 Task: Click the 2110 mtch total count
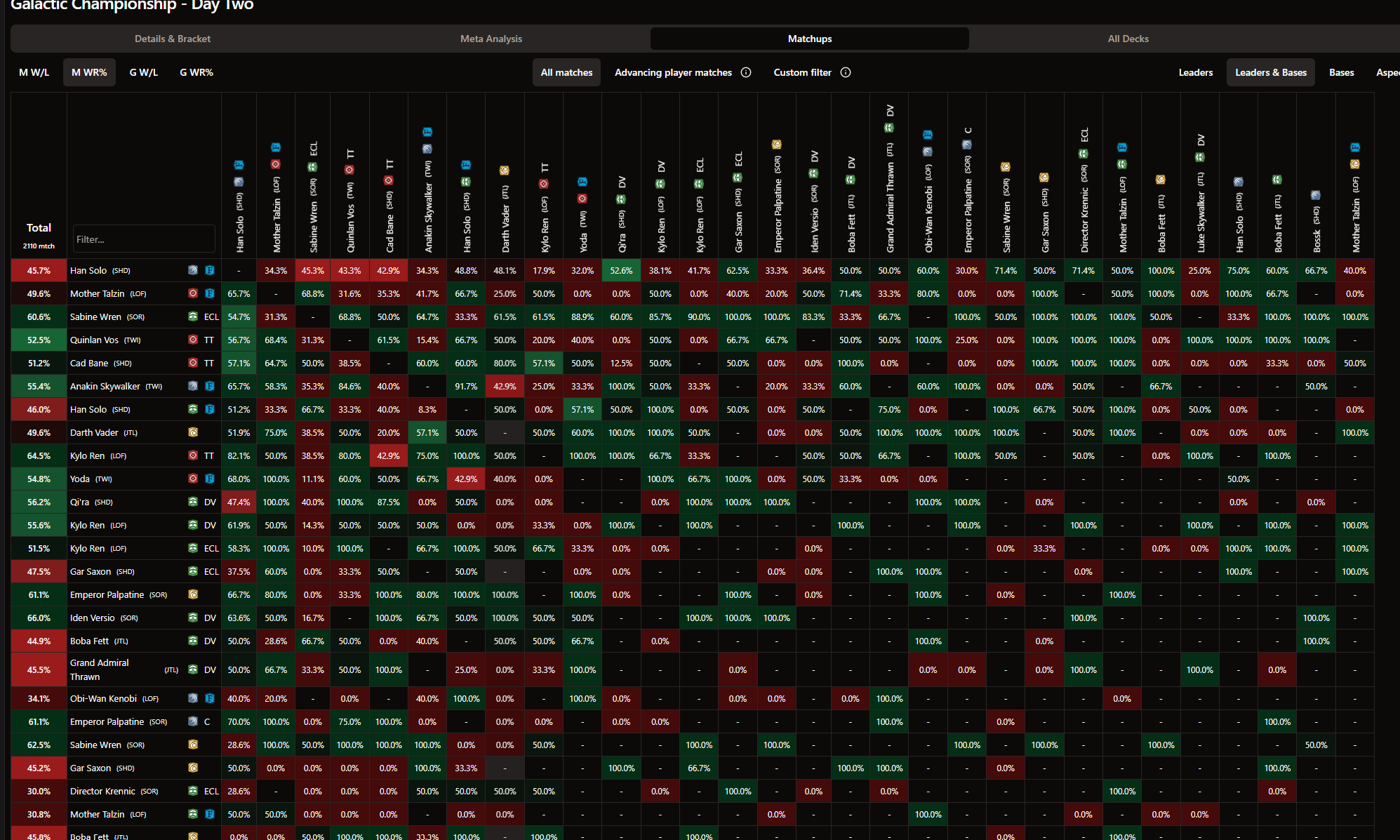(x=39, y=246)
